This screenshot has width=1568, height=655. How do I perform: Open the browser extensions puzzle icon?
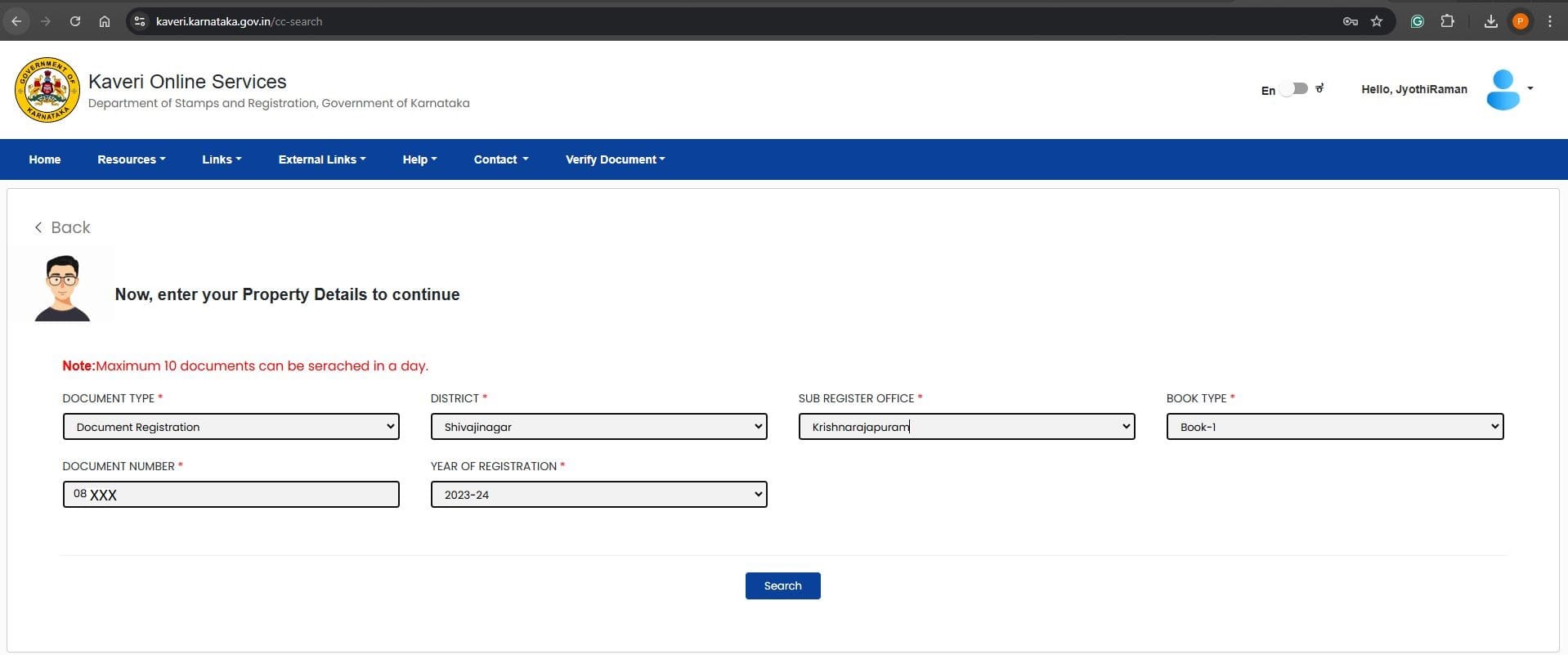(x=1447, y=21)
